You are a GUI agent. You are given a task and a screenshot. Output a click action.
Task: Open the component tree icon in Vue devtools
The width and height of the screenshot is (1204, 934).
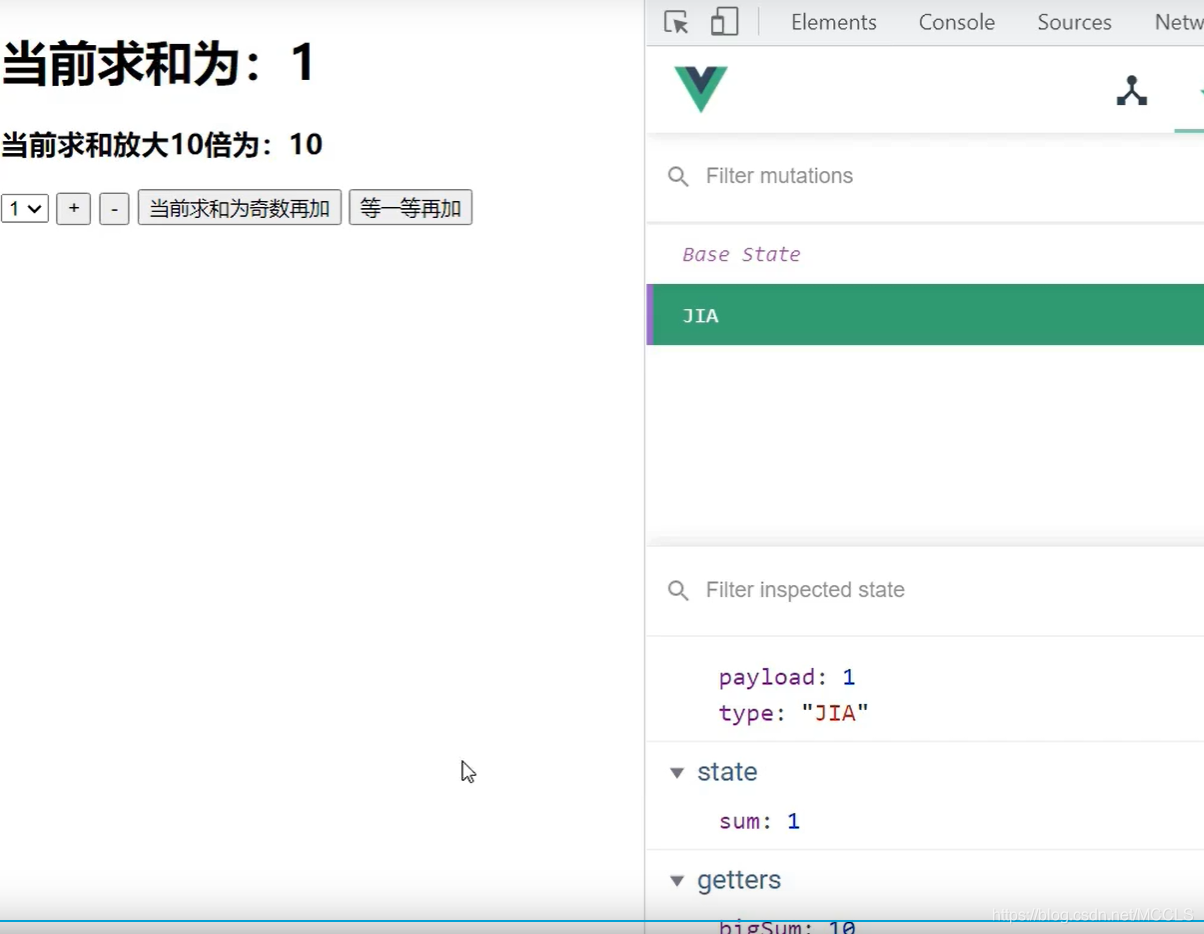click(x=1131, y=91)
